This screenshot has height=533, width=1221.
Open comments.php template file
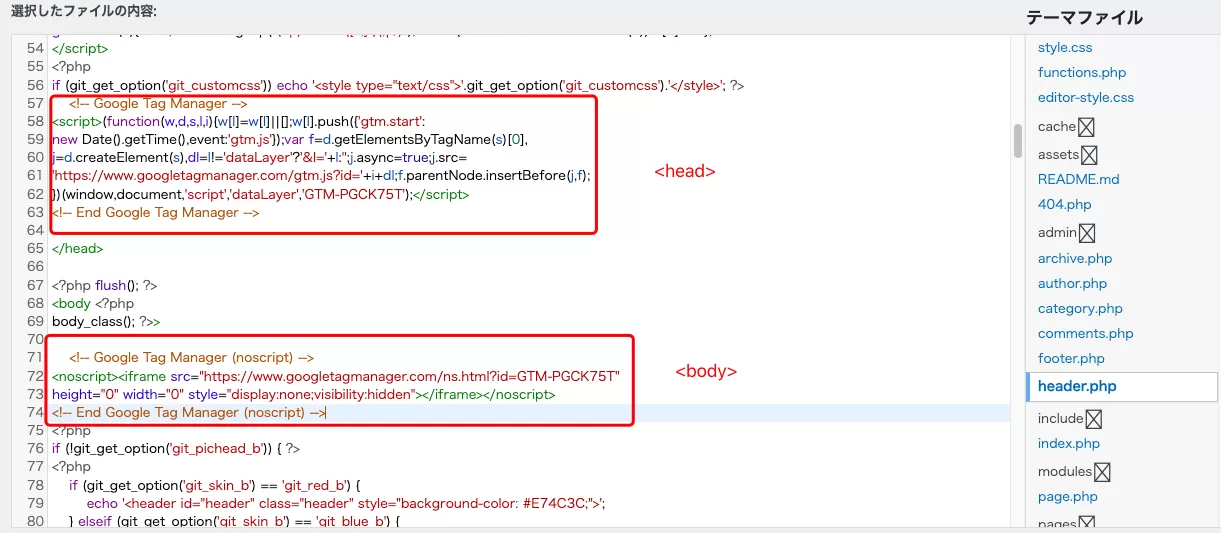click(x=1085, y=333)
